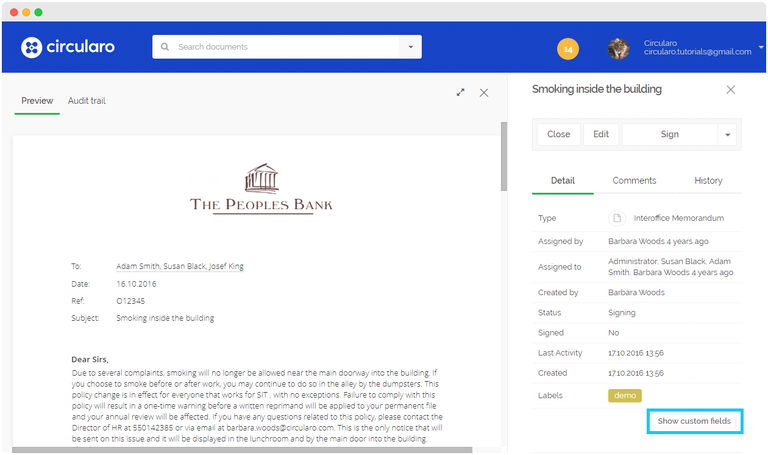
Task: Click the user profile avatar
Action: click(618, 48)
